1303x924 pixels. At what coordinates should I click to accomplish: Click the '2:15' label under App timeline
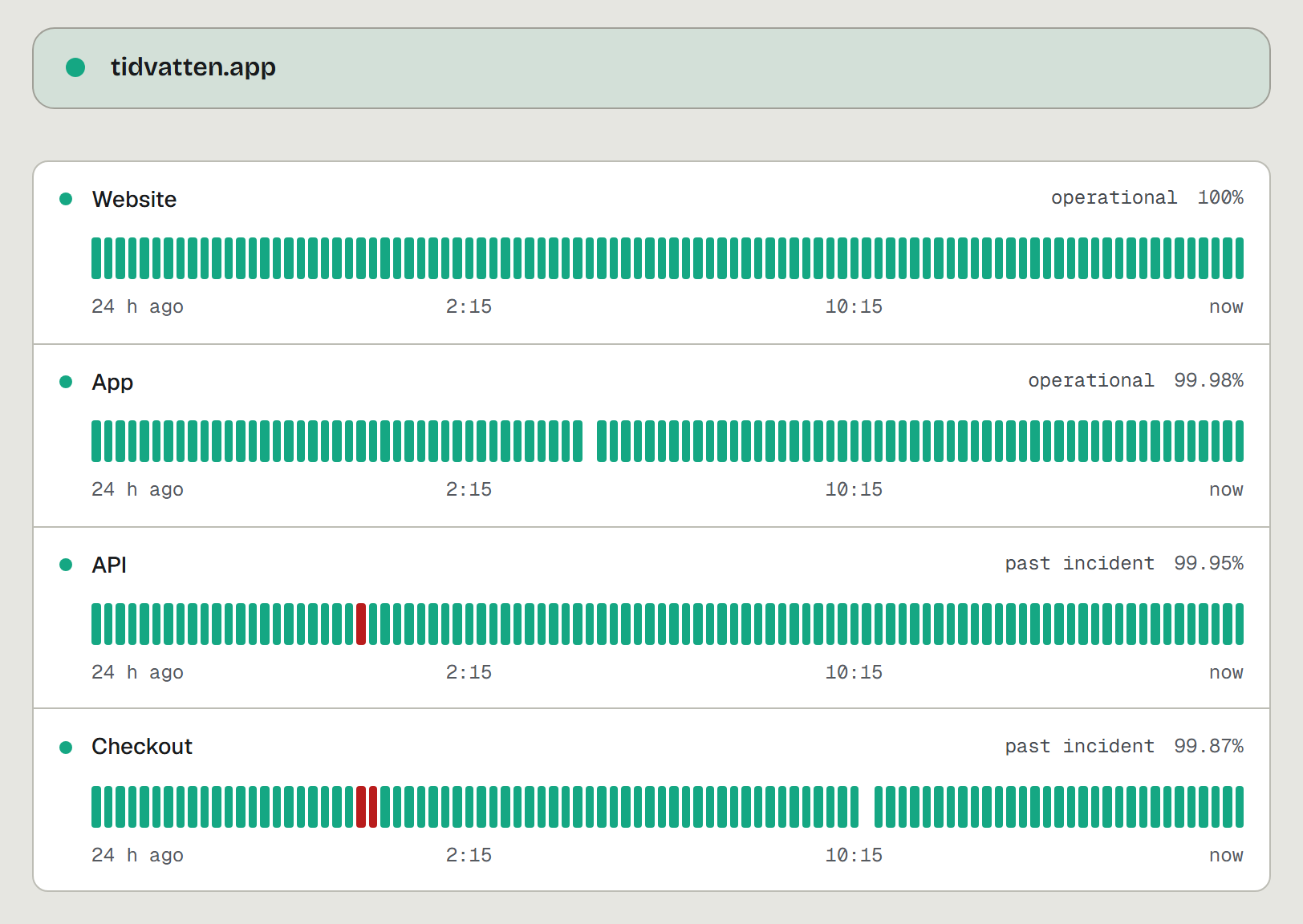pyautogui.click(x=469, y=489)
